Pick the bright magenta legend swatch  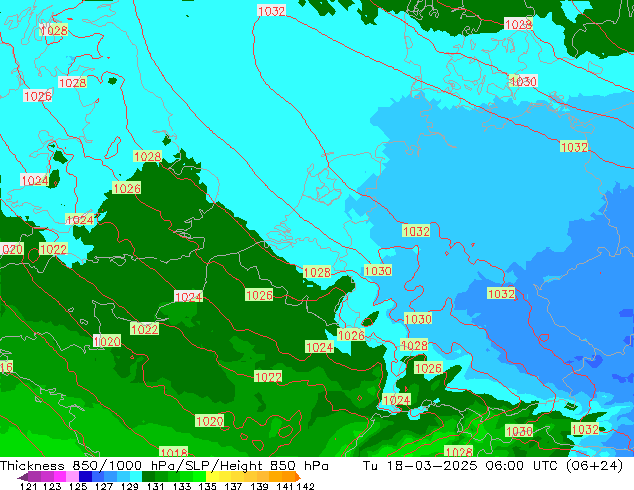(x=60, y=477)
